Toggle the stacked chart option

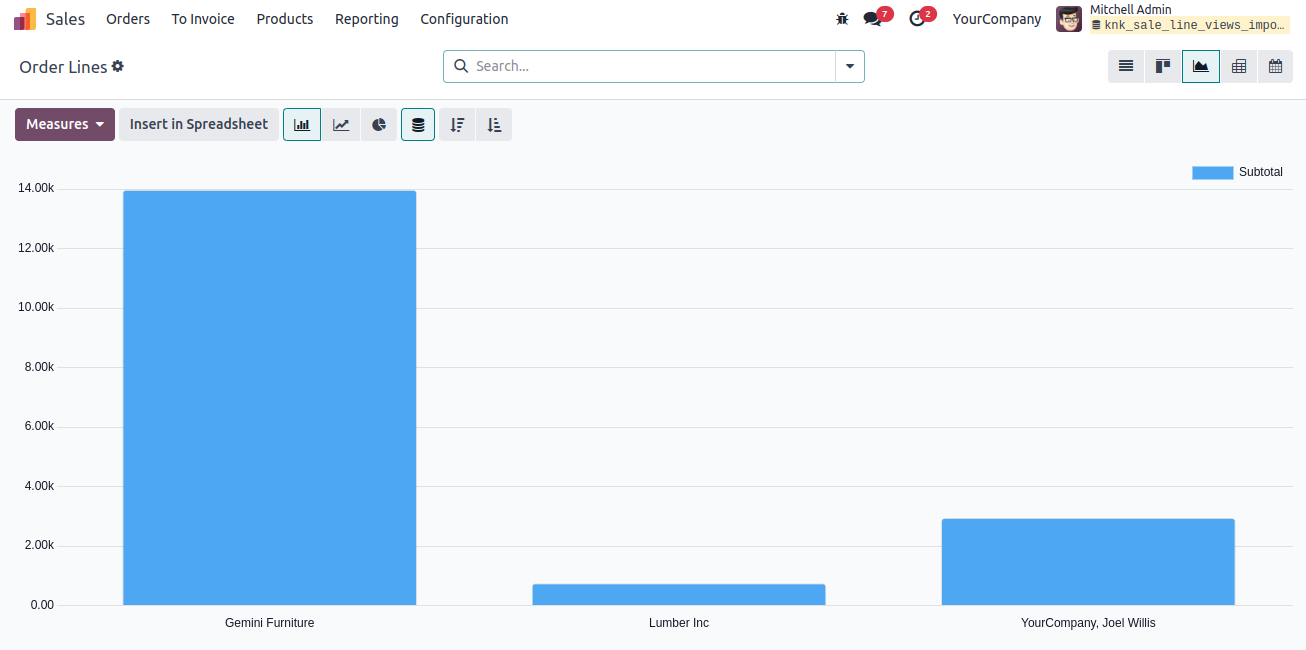click(418, 124)
